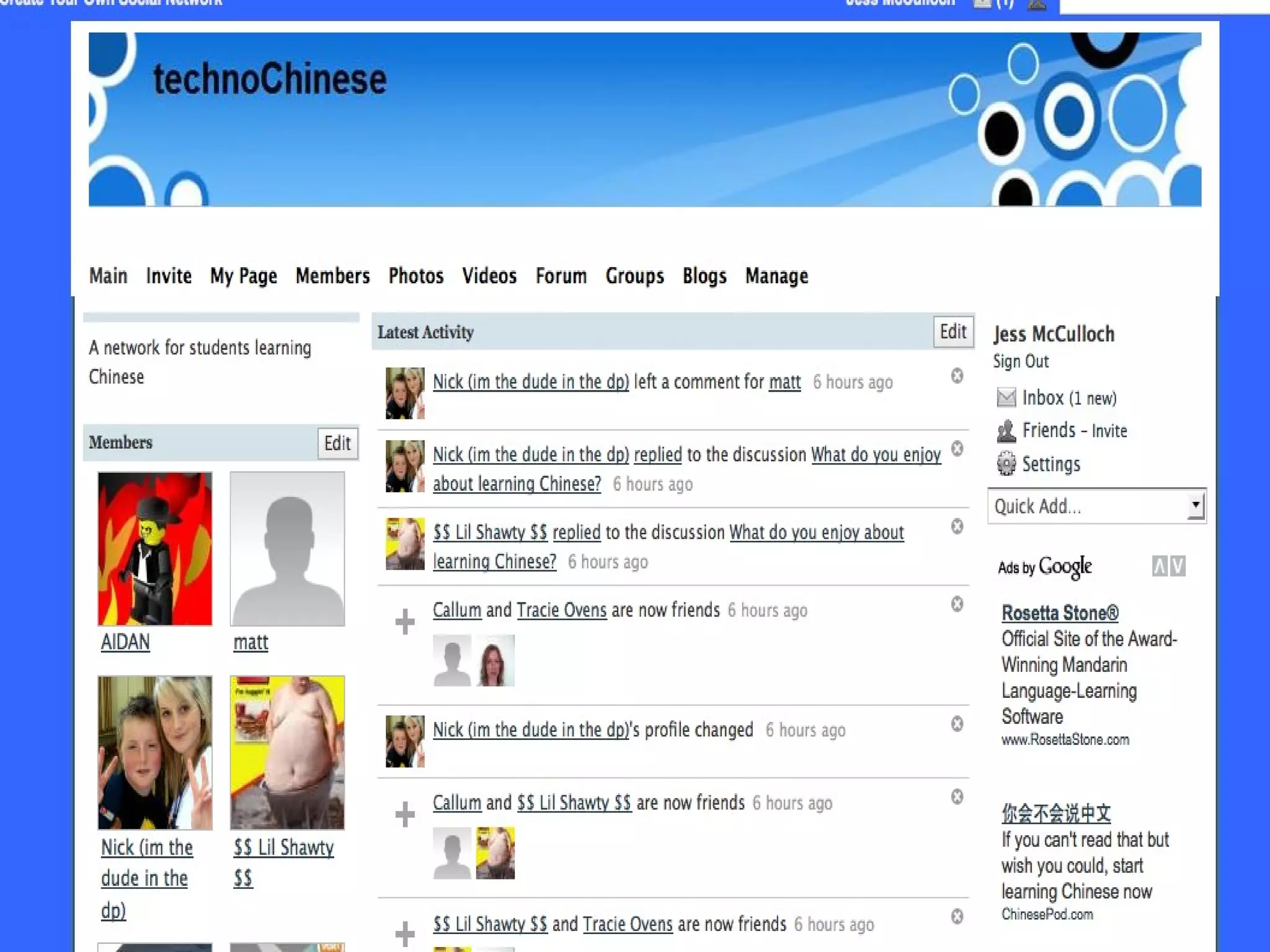Dismiss Nick's comment for matt activity item

(x=957, y=376)
